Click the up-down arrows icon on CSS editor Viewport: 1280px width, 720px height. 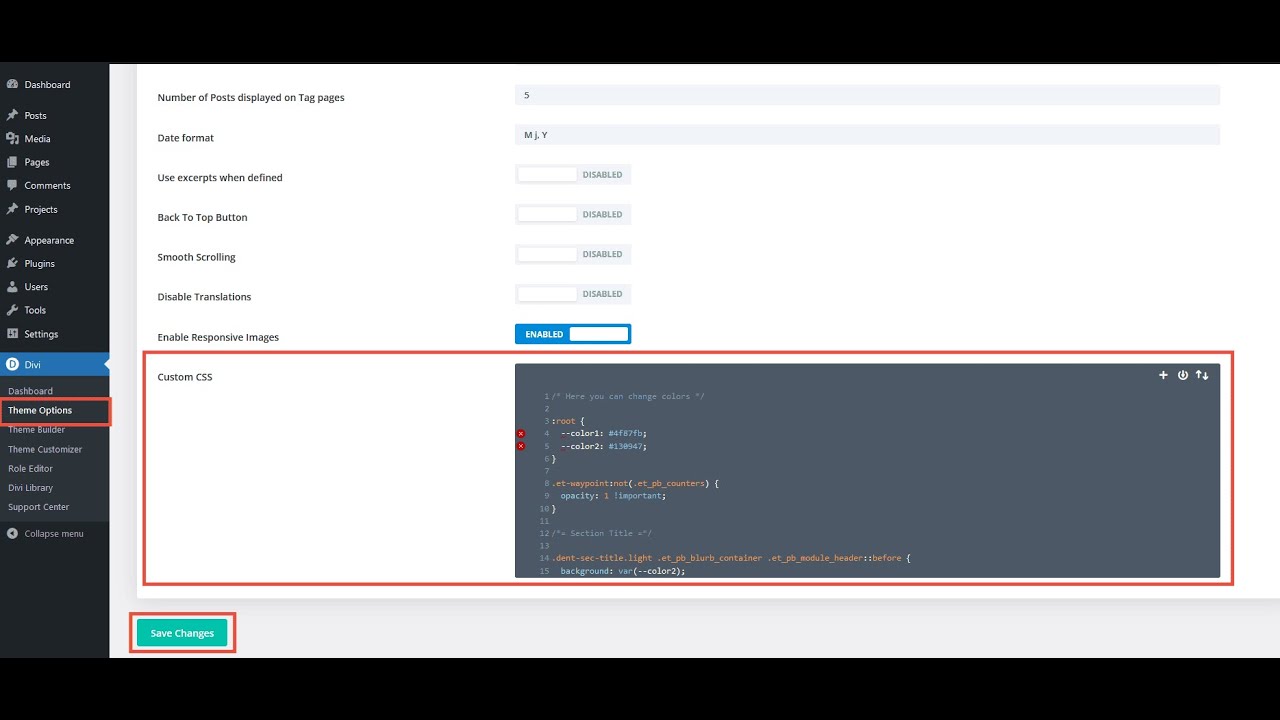(x=1202, y=375)
